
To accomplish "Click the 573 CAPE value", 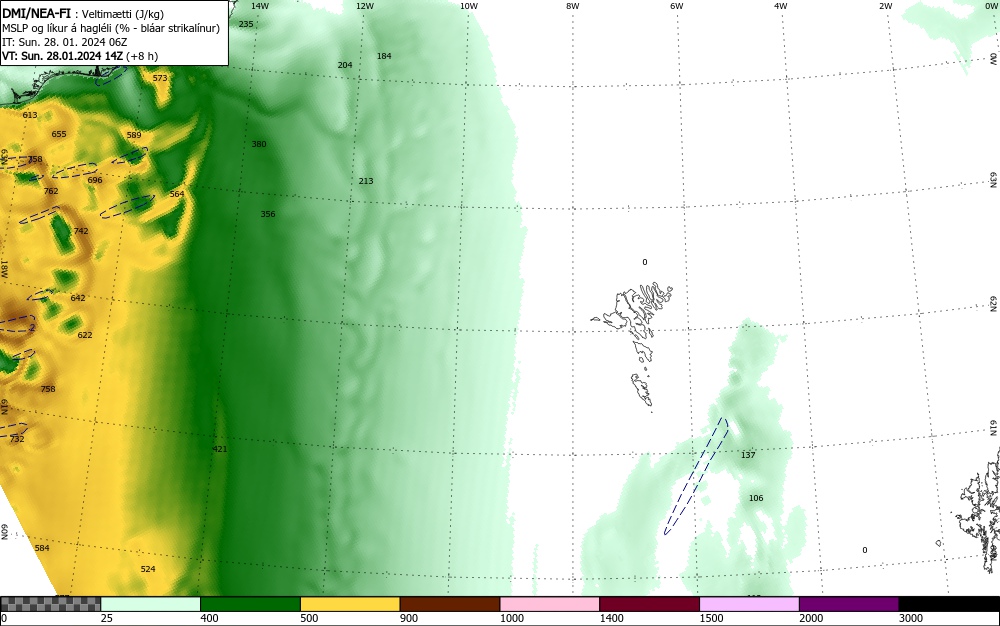I will [x=160, y=78].
